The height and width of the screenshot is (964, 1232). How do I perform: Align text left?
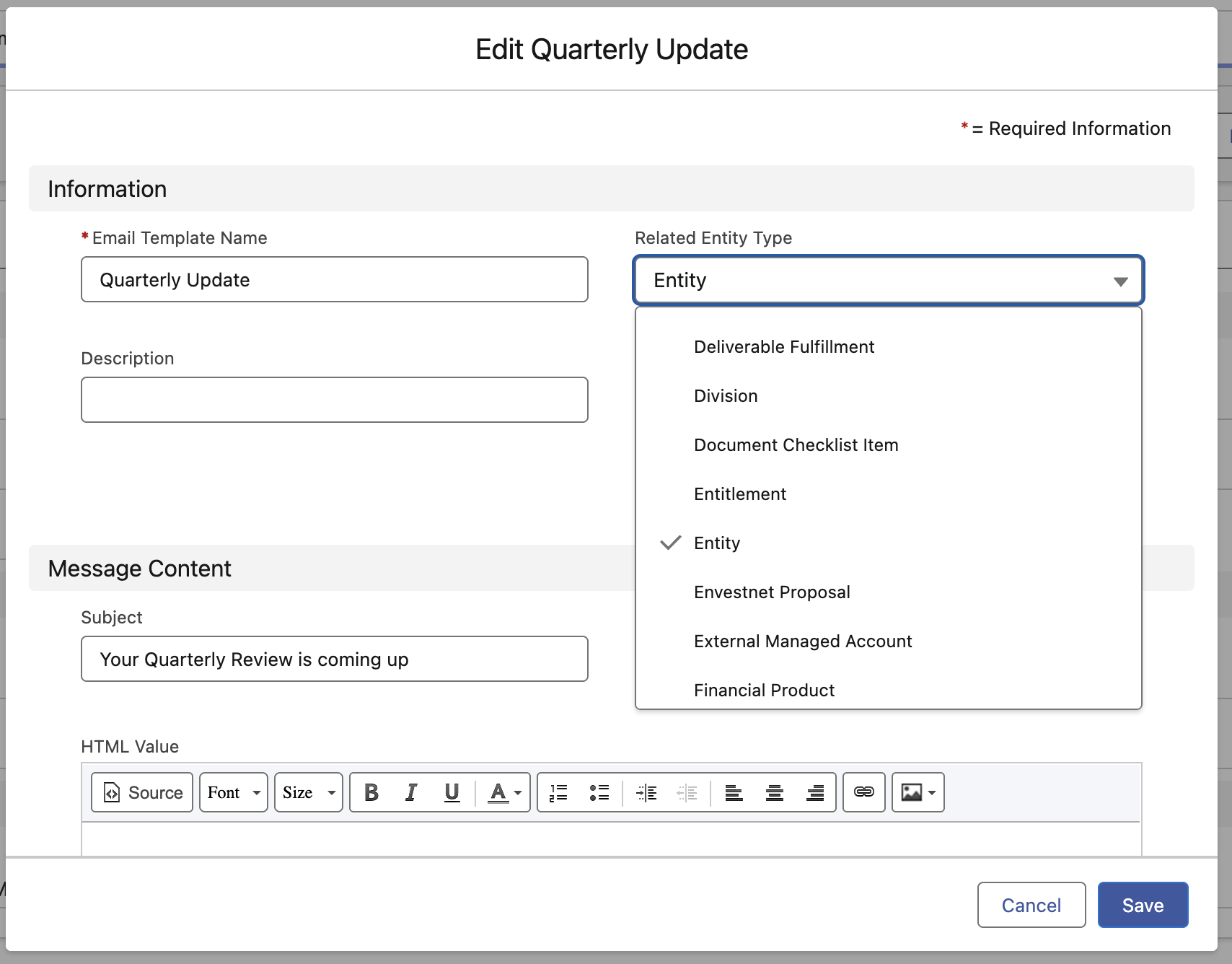pyautogui.click(x=734, y=792)
